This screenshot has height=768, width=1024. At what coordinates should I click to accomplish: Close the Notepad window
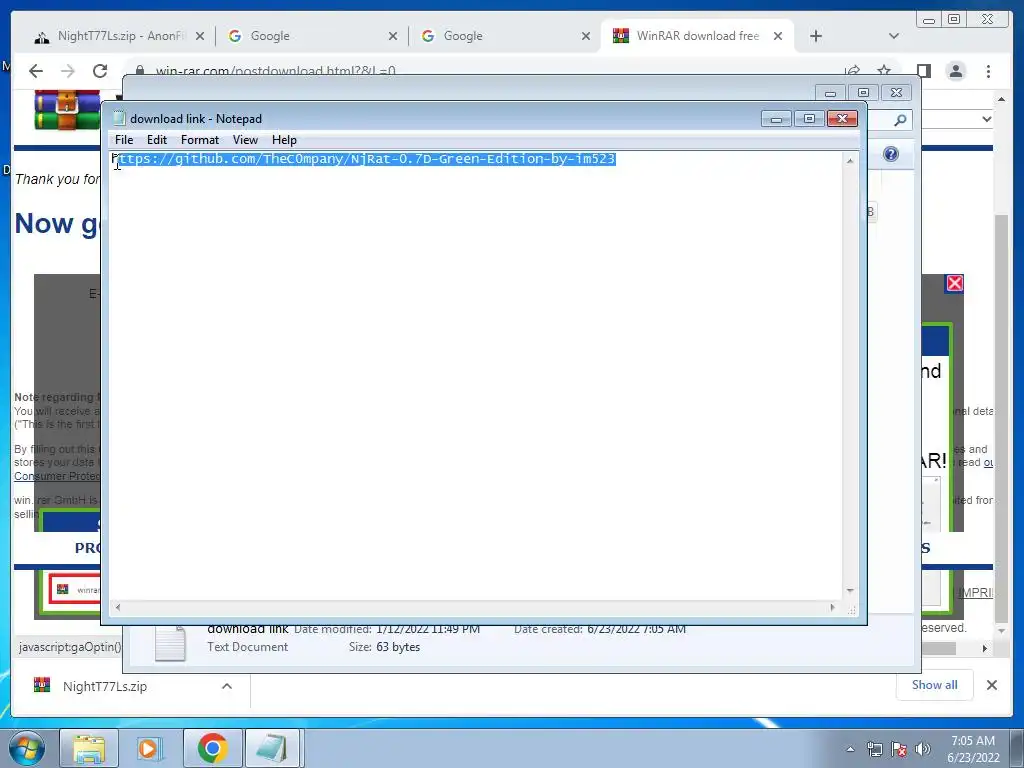(x=842, y=119)
